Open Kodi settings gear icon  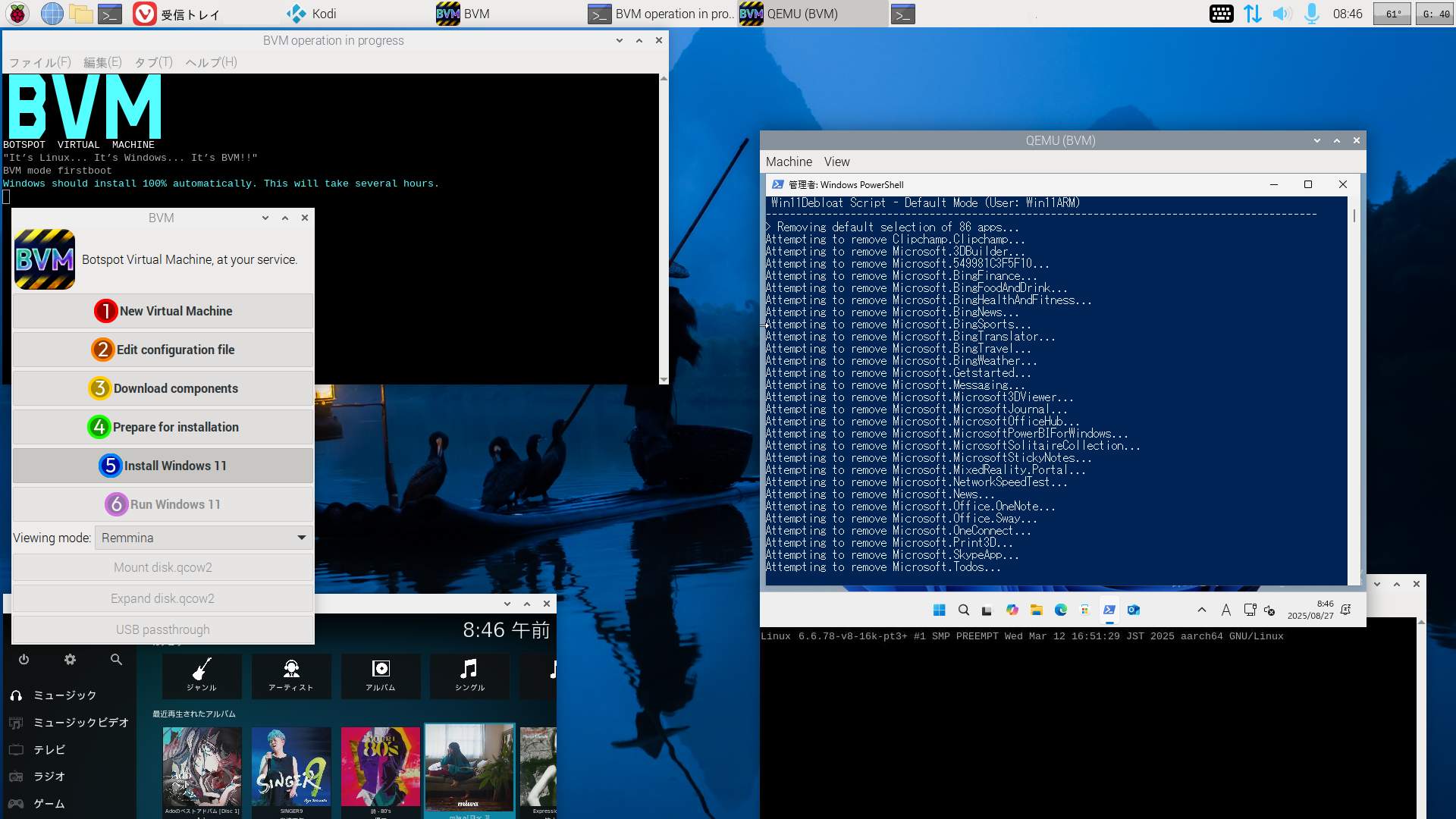70,660
